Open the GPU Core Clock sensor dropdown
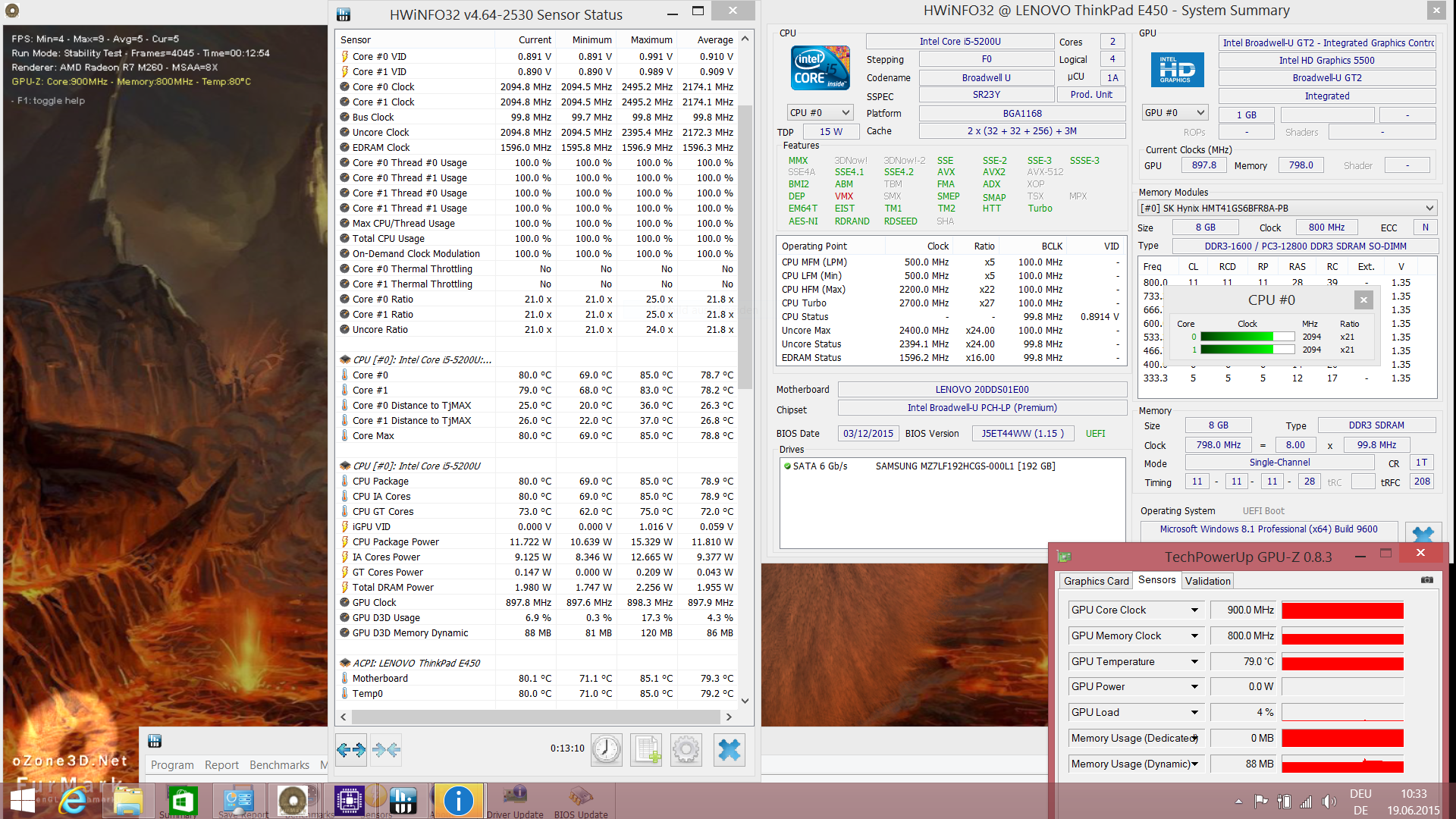Screen dimensions: 1456x819 (1194, 610)
